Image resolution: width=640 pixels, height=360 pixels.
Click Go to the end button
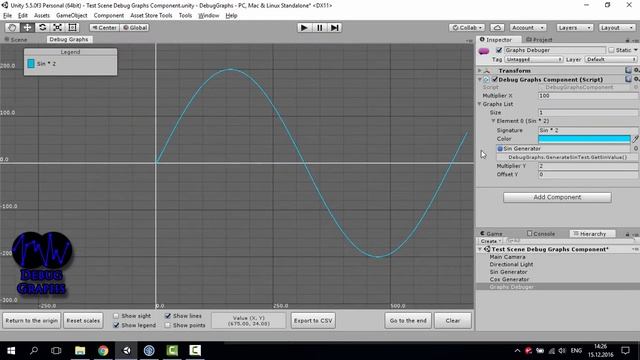pos(408,320)
